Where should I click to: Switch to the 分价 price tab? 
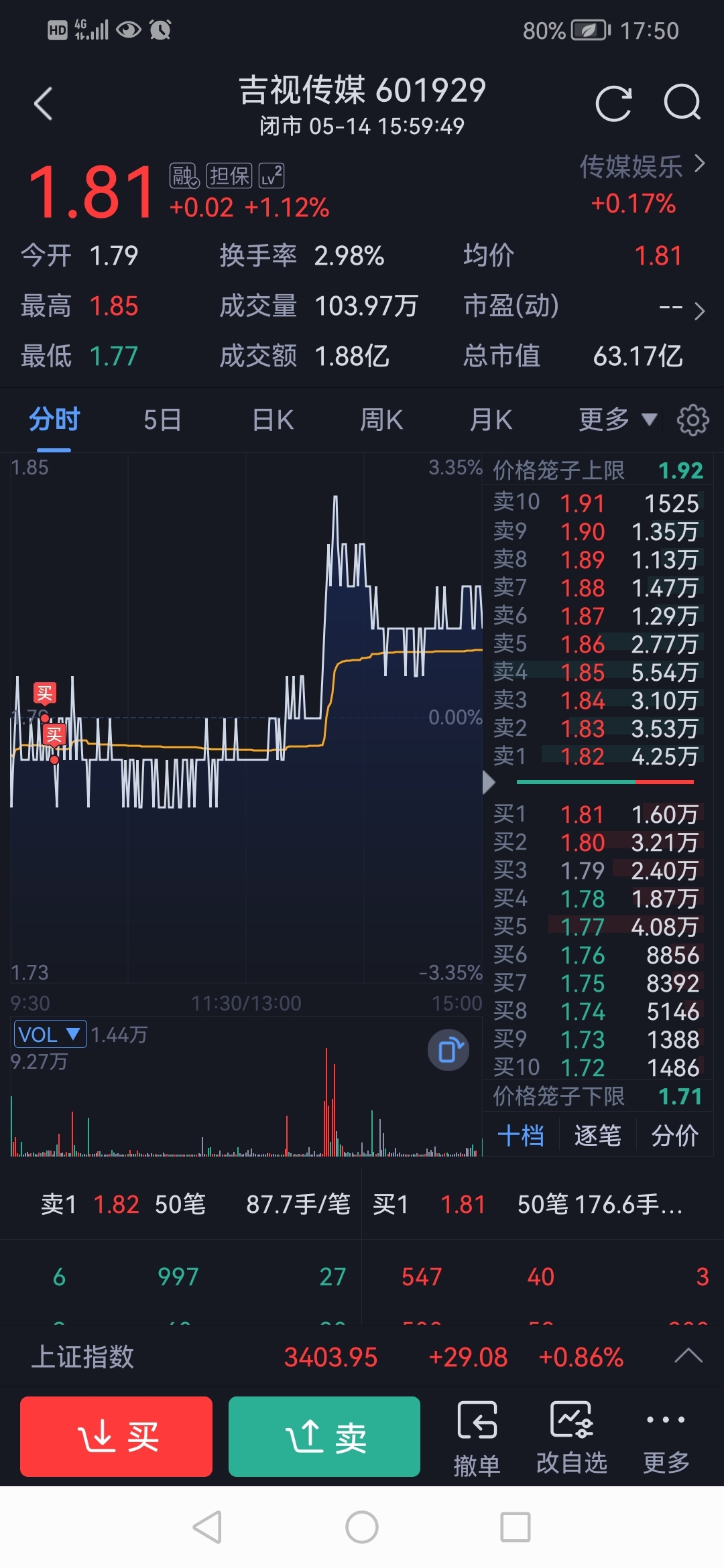click(674, 1135)
